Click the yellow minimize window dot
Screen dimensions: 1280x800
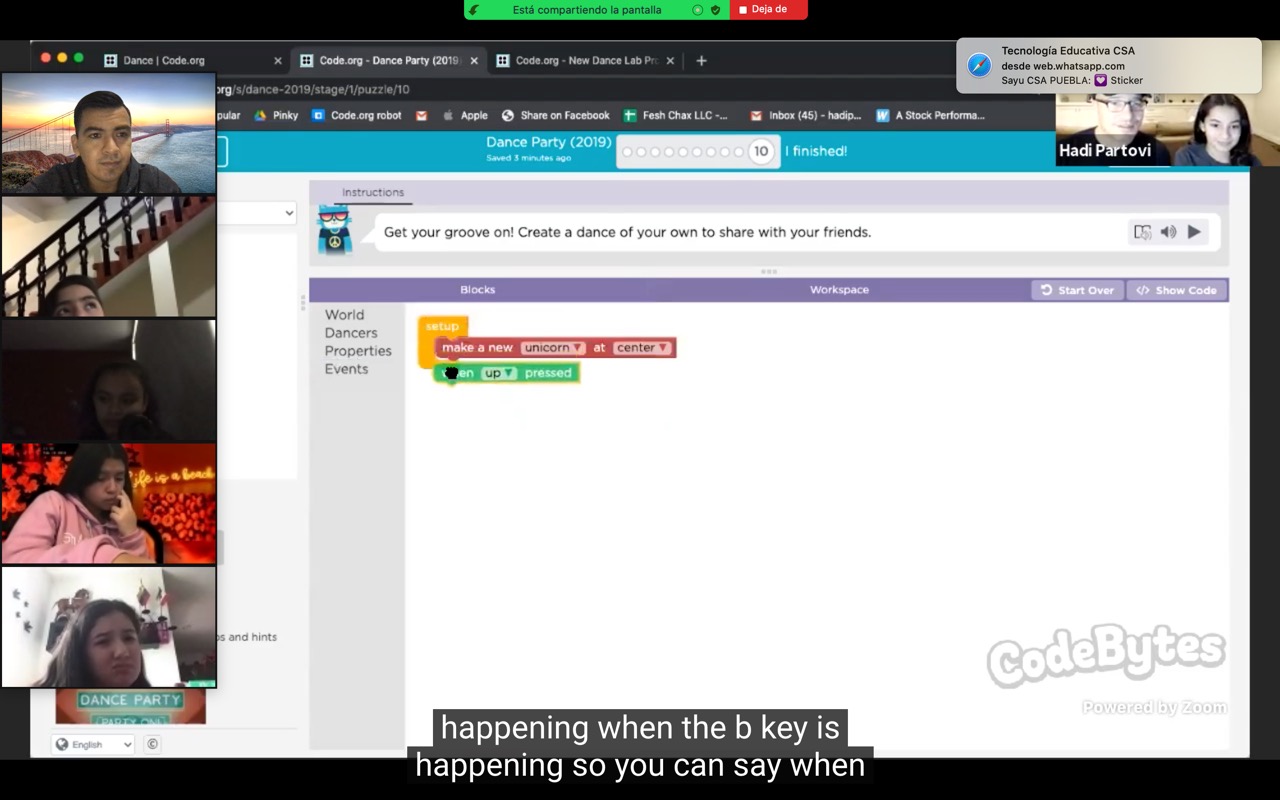point(62,58)
